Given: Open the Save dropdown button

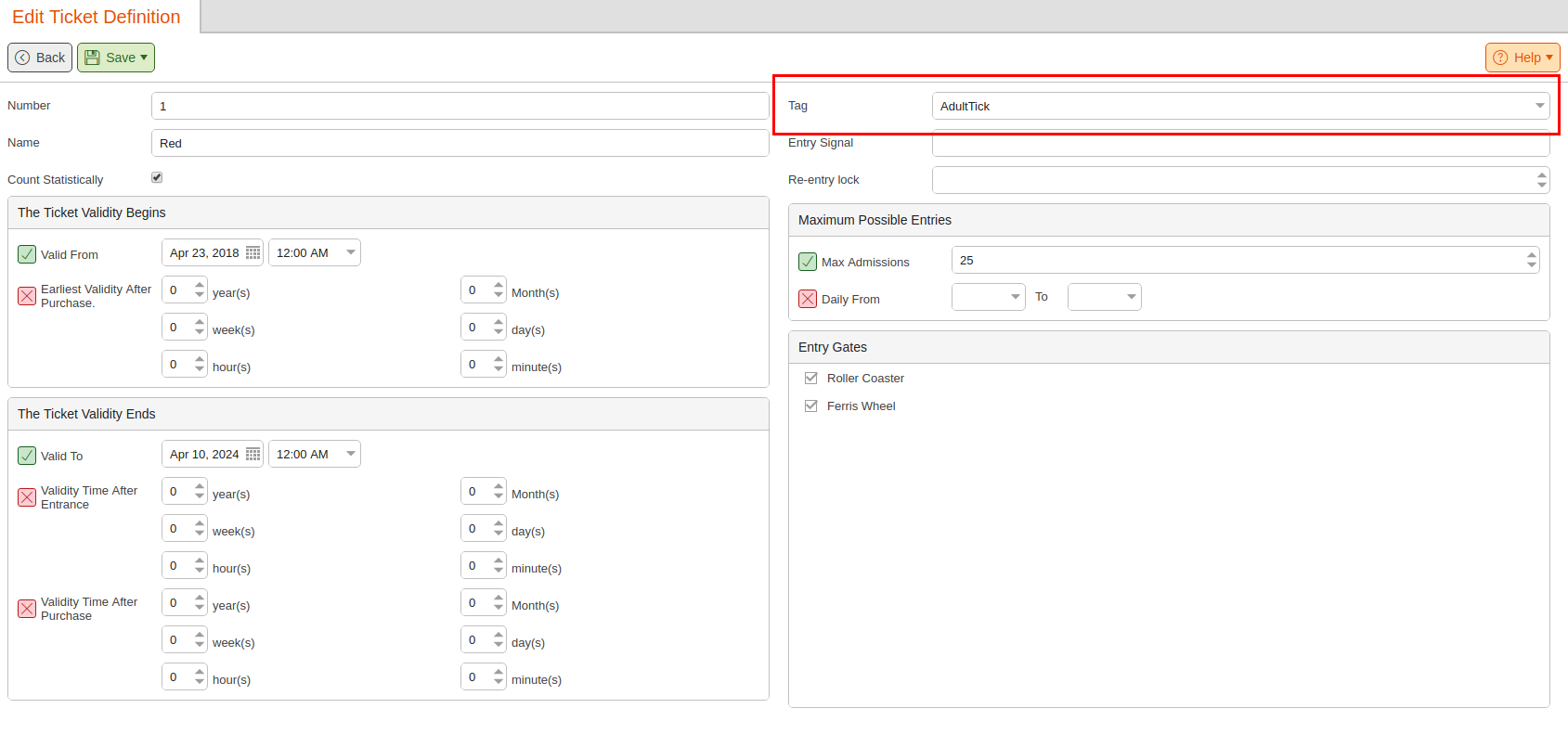Looking at the screenshot, I should coord(116,58).
